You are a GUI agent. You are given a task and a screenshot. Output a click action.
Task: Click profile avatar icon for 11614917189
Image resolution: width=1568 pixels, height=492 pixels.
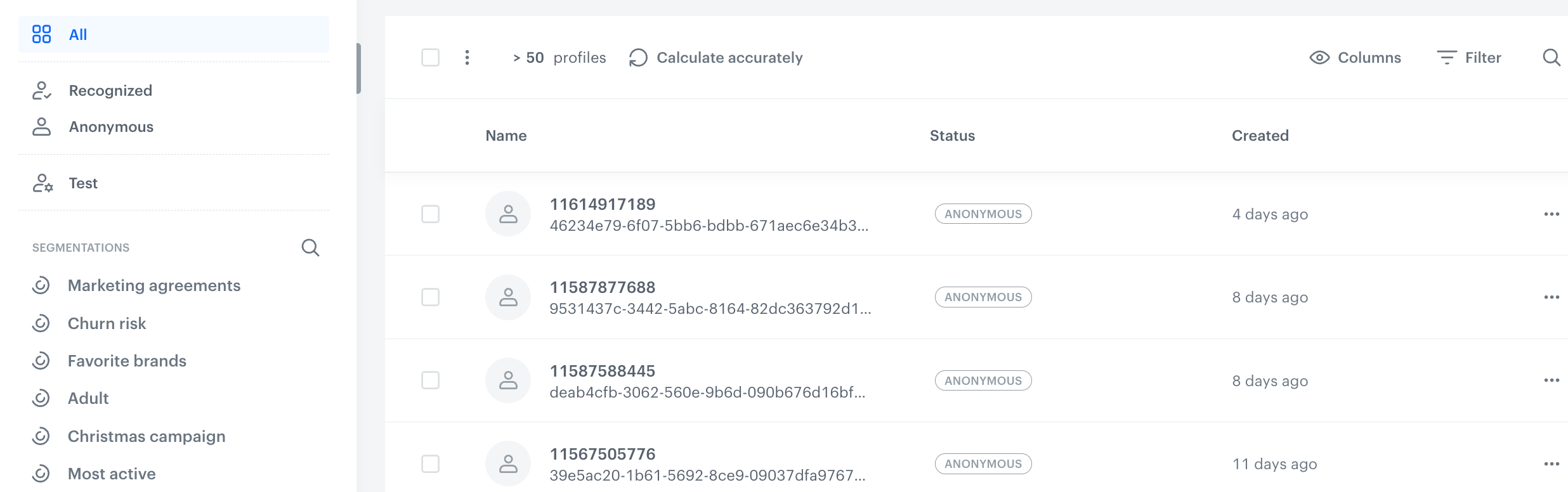pyautogui.click(x=508, y=214)
